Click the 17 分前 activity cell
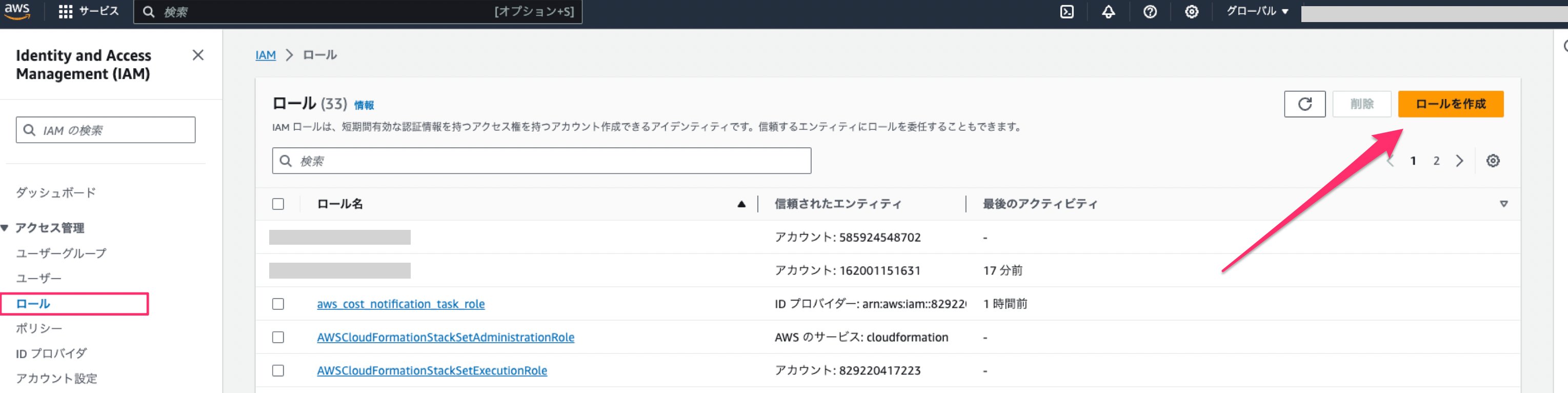This screenshot has width=1568, height=393. click(1002, 270)
